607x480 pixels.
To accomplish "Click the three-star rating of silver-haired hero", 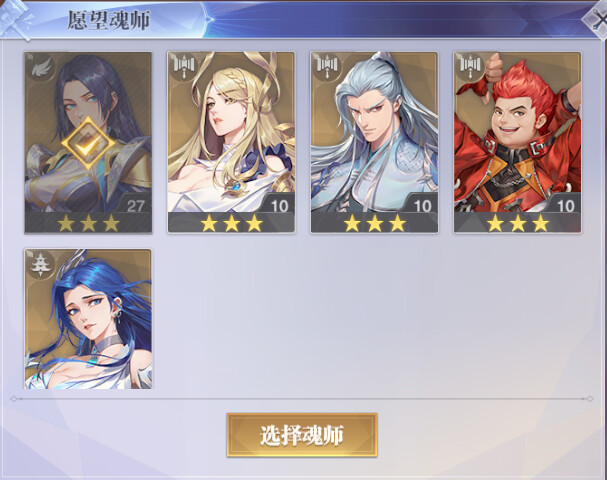I will point(374,223).
